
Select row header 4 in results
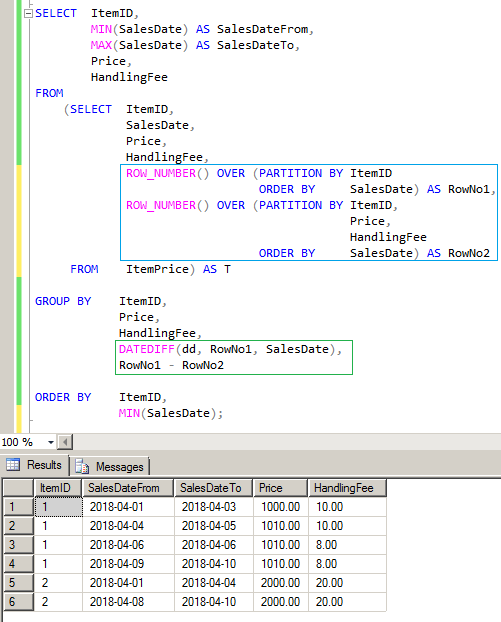(x=18, y=564)
